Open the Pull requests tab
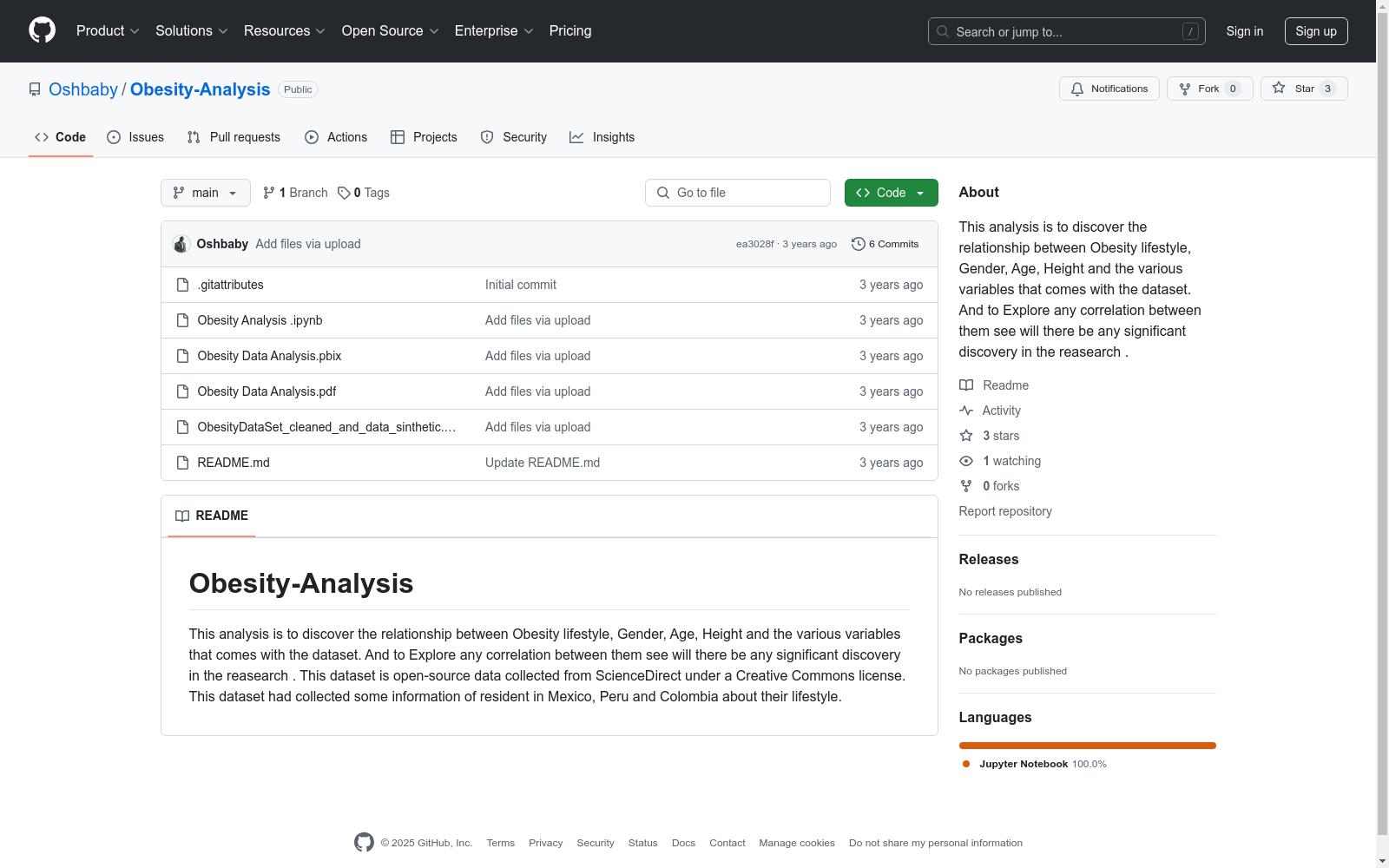Screen dimensions: 1389x868 coord(234,137)
